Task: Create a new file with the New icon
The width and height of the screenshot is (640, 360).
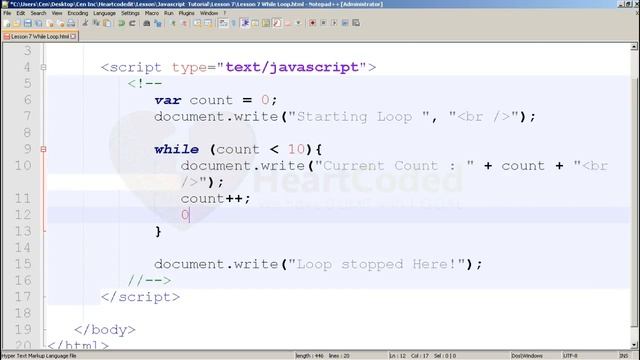Action: point(6,23)
